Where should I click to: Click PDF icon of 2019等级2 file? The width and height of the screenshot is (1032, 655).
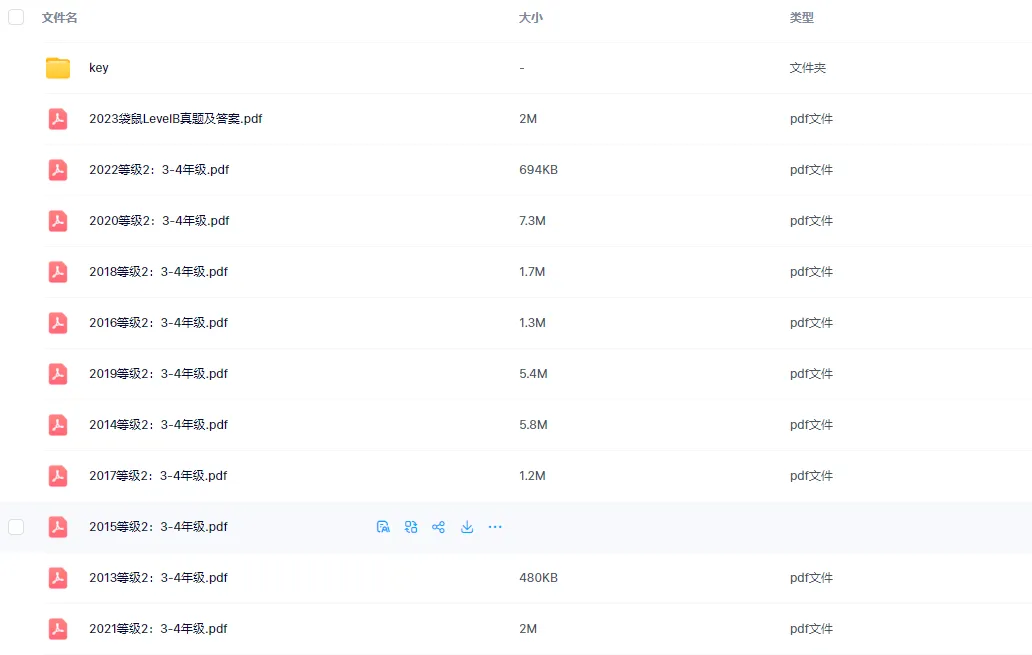(x=58, y=374)
